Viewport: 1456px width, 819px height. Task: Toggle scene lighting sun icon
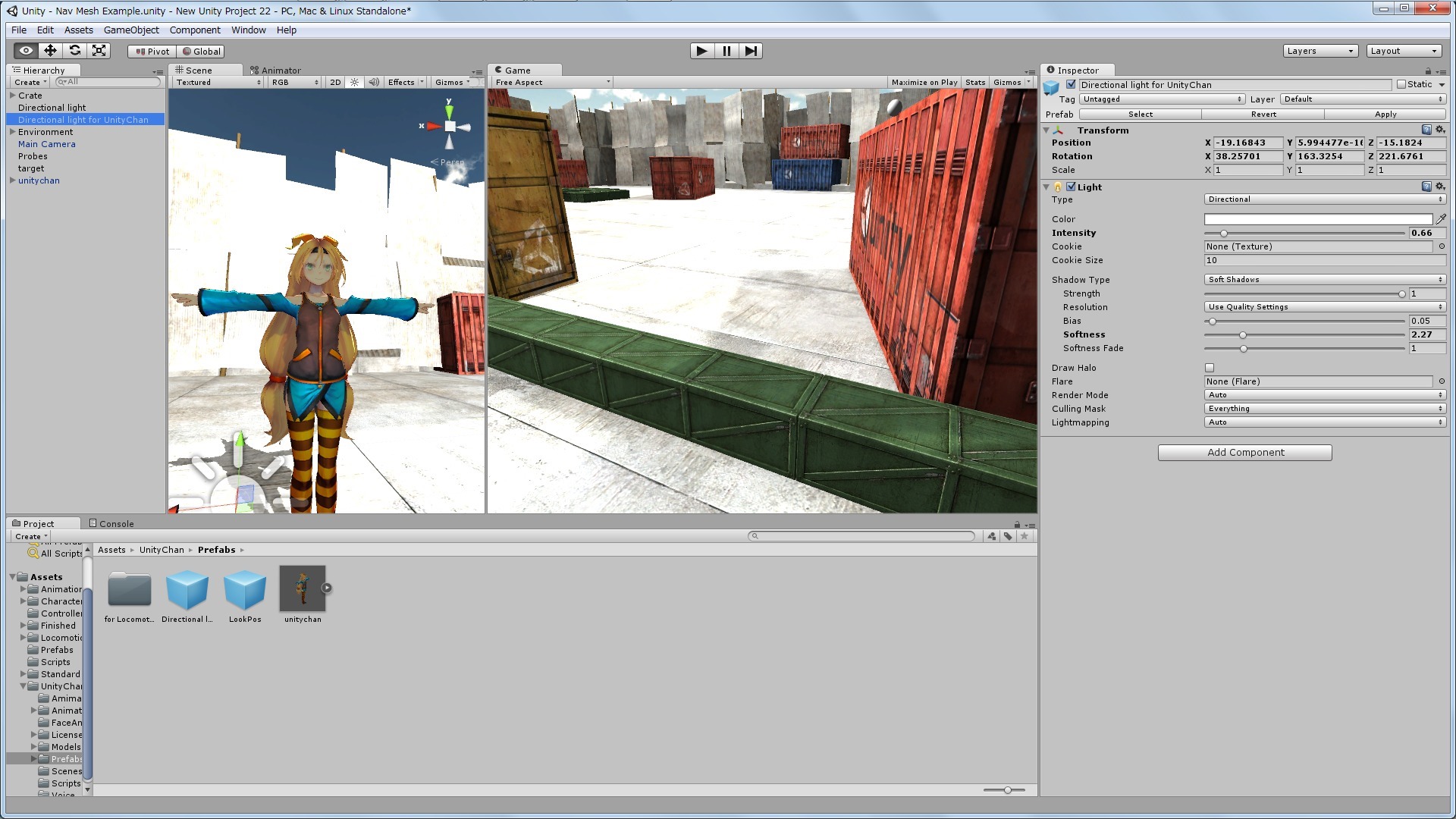click(x=354, y=83)
